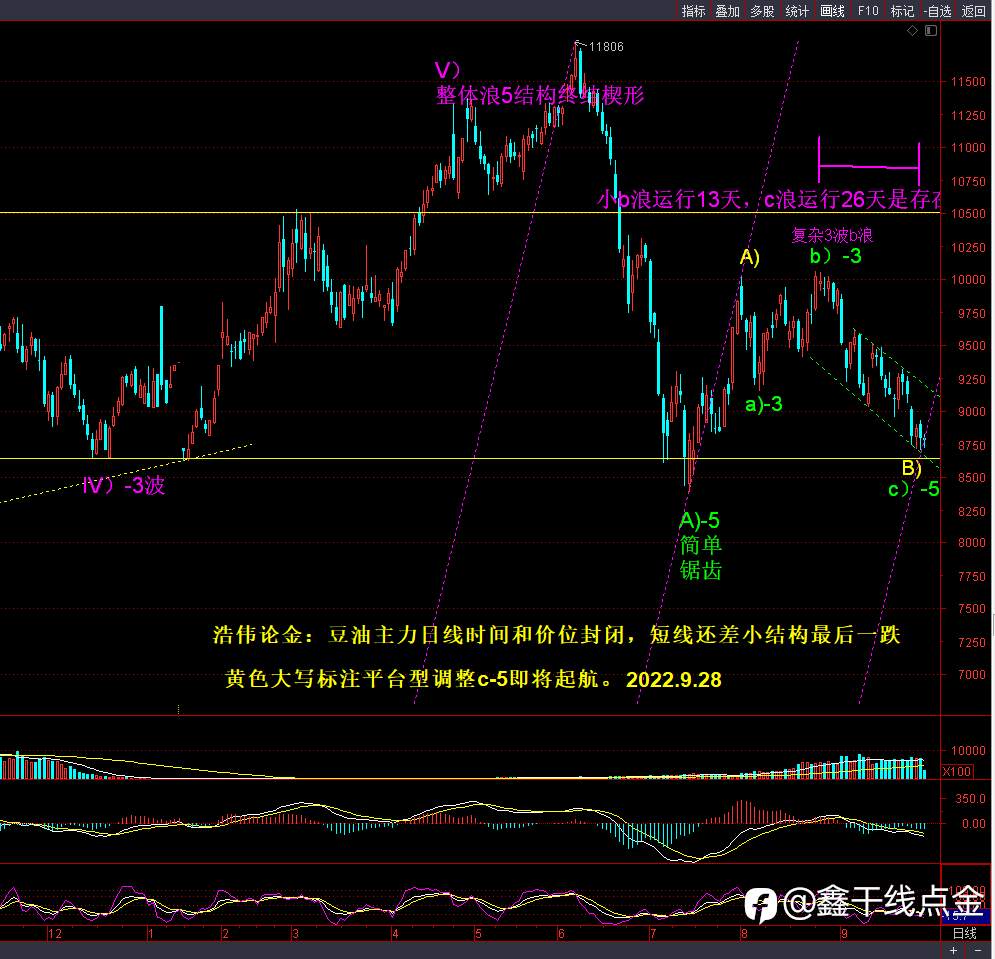The image size is (995, 959).
Task: Activate the 画线 drawing tools
Action: coord(832,11)
